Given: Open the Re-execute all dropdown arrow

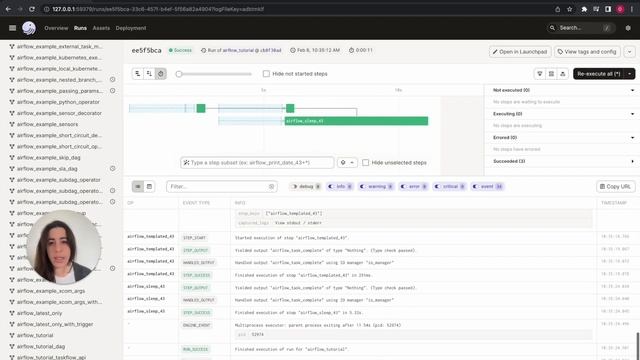Looking at the screenshot, I should coord(630,74).
